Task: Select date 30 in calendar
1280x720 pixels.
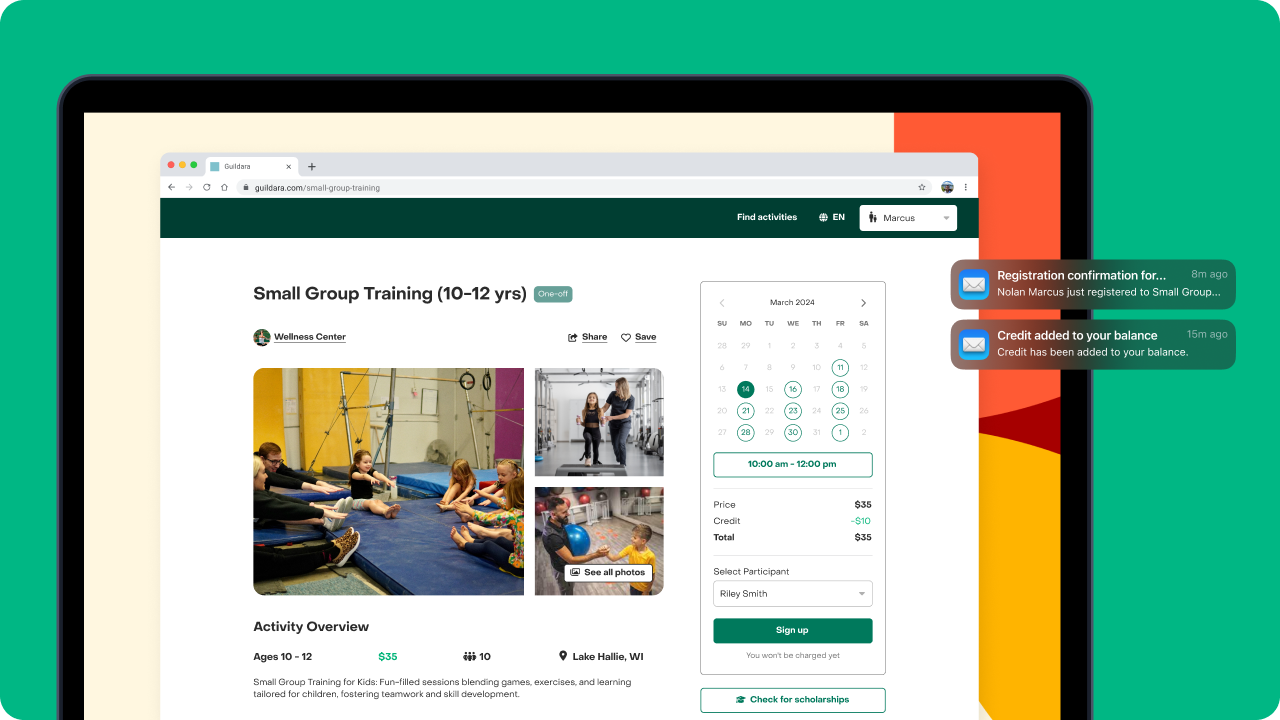Action: click(793, 433)
